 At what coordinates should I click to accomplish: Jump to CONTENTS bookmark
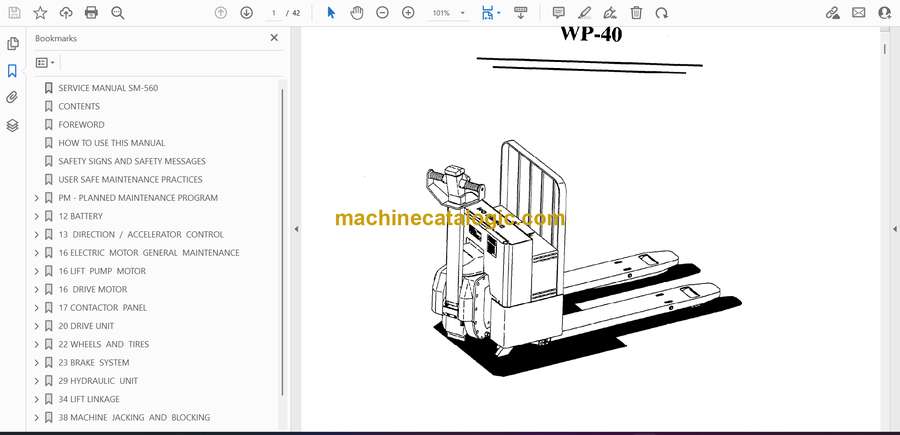(x=79, y=106)
